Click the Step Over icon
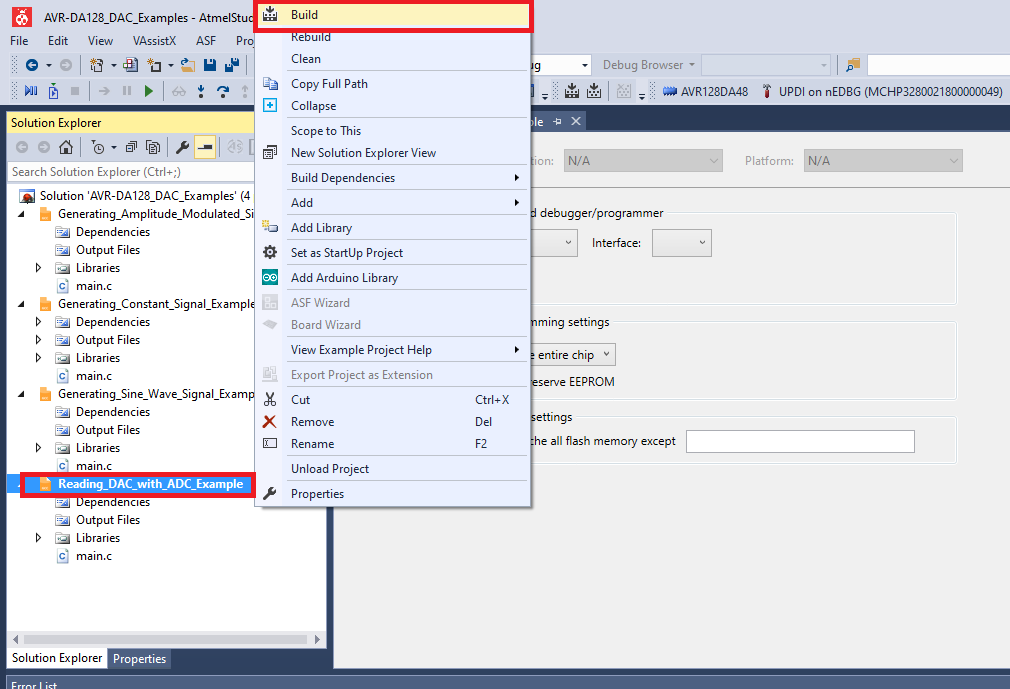1010x689 pixels. coord(223,91)
